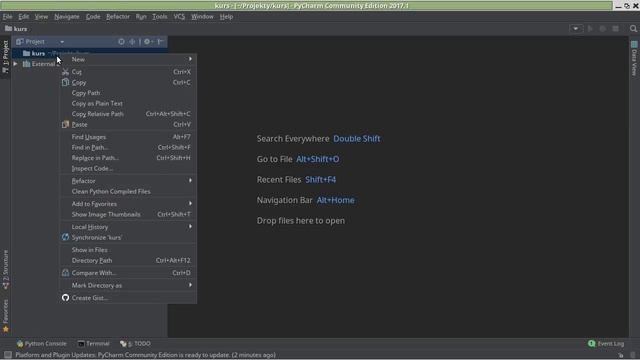Open the View menu

point(41,17)
